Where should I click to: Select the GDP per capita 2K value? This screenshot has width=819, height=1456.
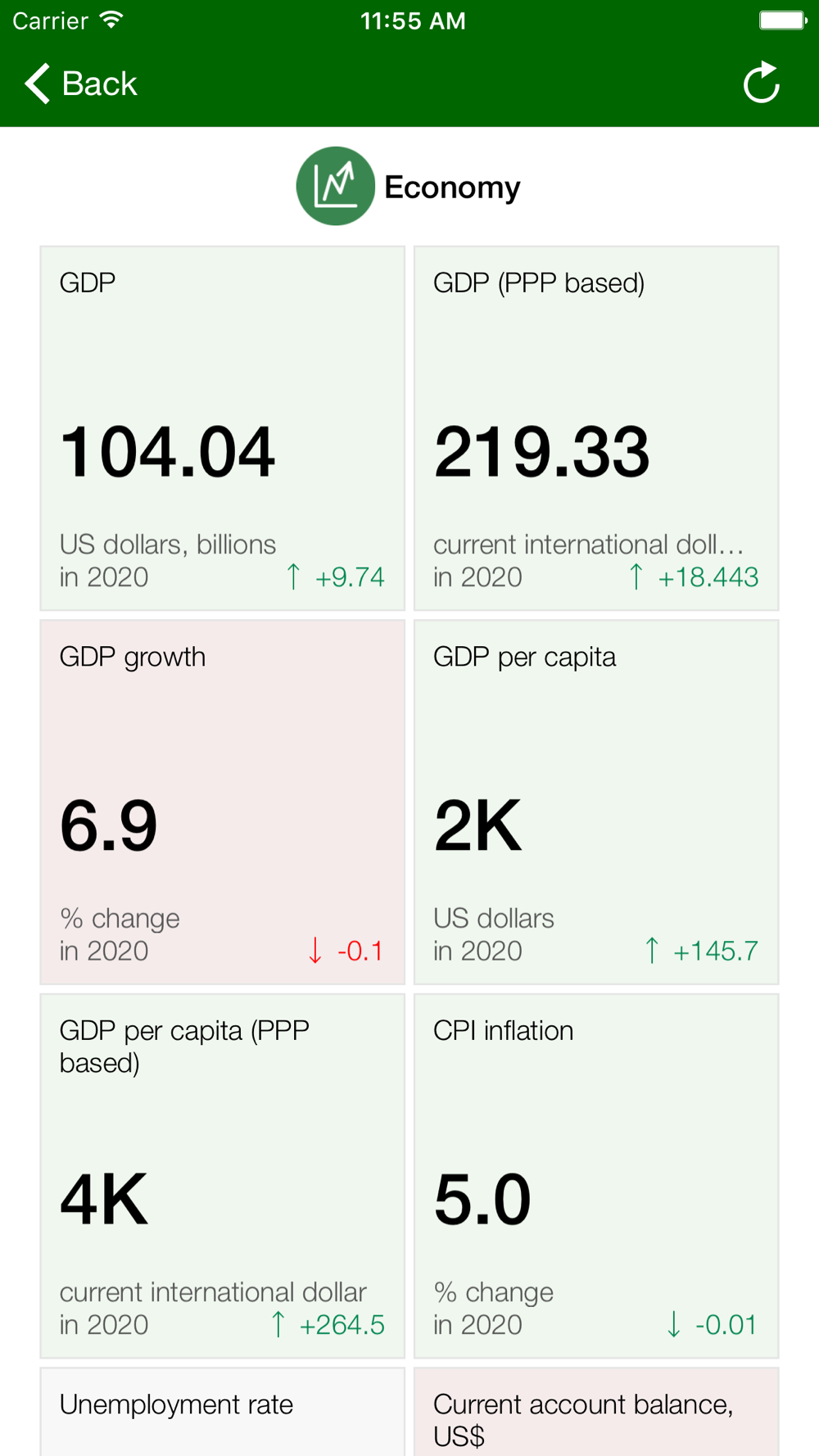click(x=477, y=825)
